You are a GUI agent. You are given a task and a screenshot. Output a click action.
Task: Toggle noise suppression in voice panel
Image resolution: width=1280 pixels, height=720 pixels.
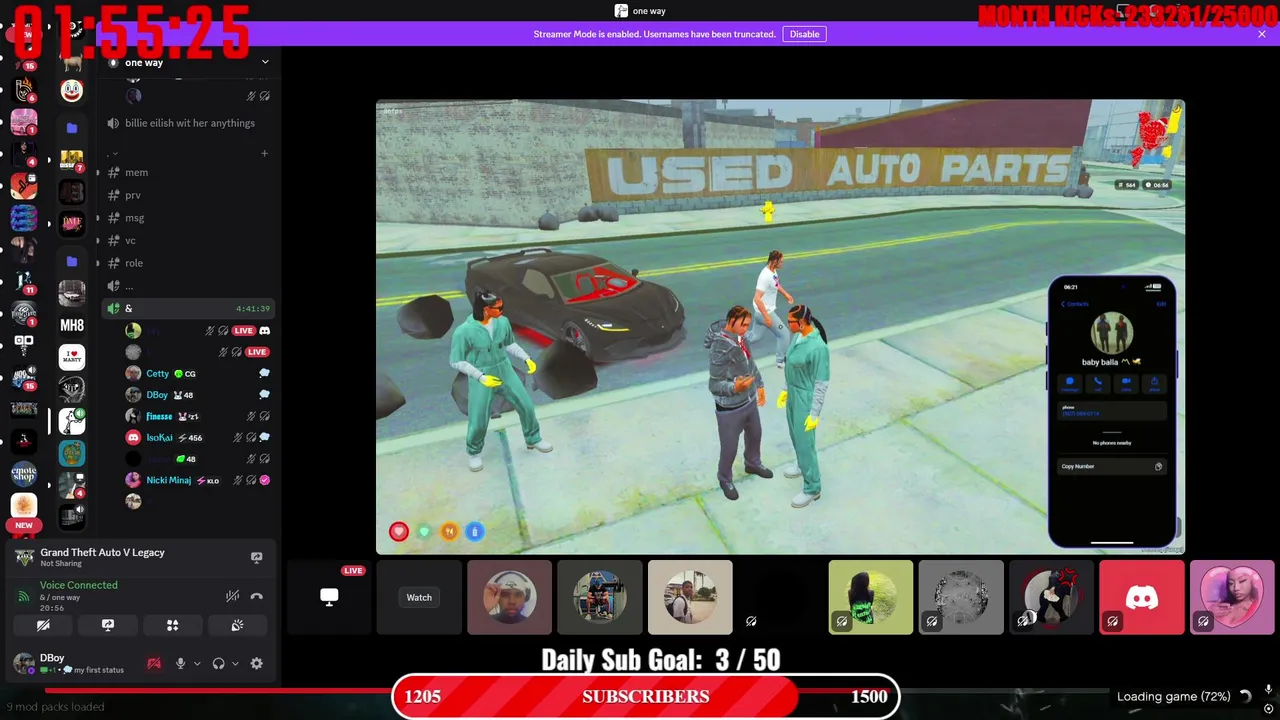232,596
